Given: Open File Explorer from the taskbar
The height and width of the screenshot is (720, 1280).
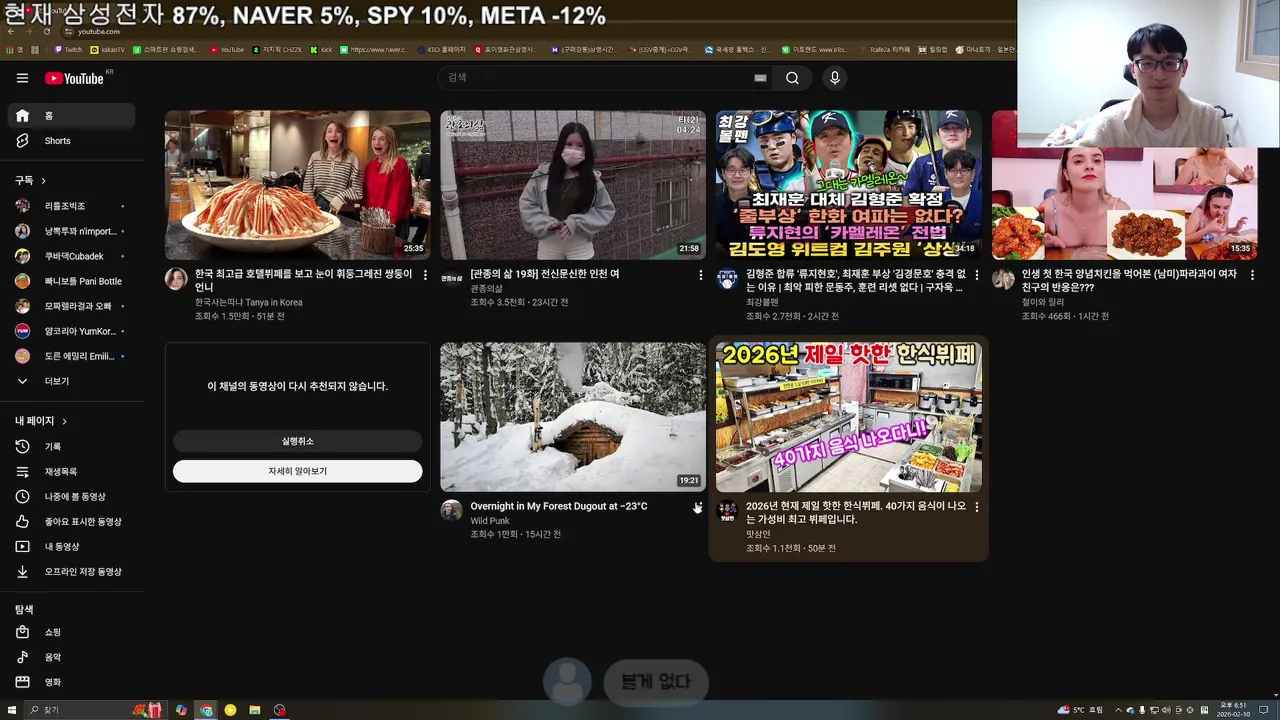Looking at the screenshot, I should click(255, 710).
